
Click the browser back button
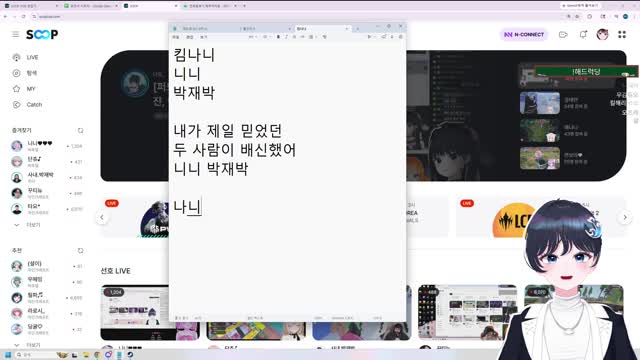point(5,16)
